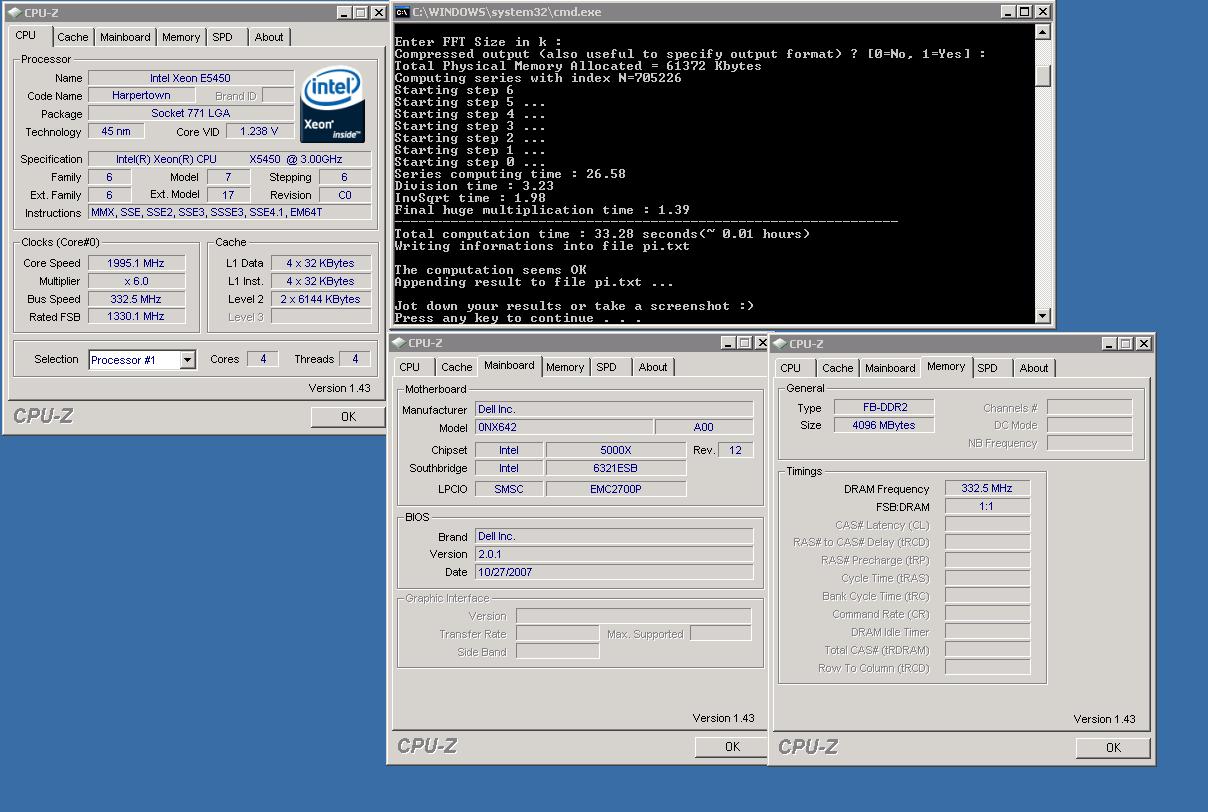1208x812 pixels.
Task: Close the cmd.exe window
Action: tap(1043, 12)
